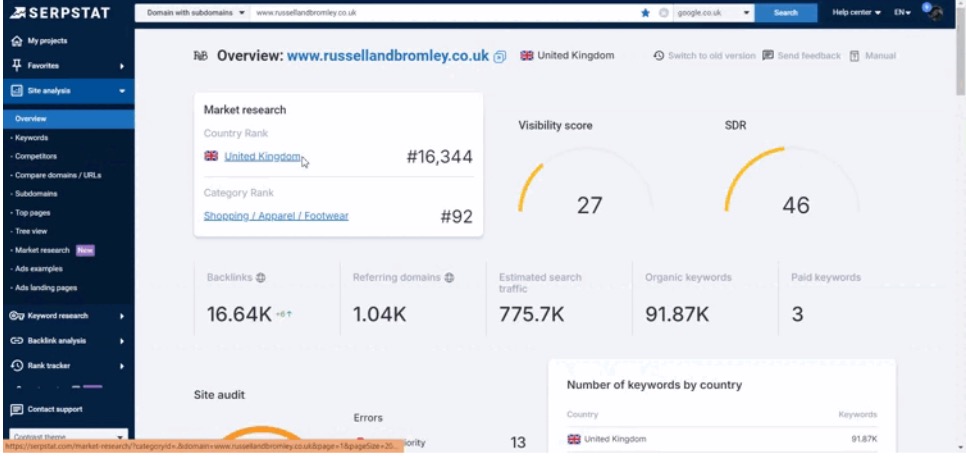The height and width of the screenshot is (456, 966).
Task: Click the Favorites pin icon
Action: [x=17, y=65]
